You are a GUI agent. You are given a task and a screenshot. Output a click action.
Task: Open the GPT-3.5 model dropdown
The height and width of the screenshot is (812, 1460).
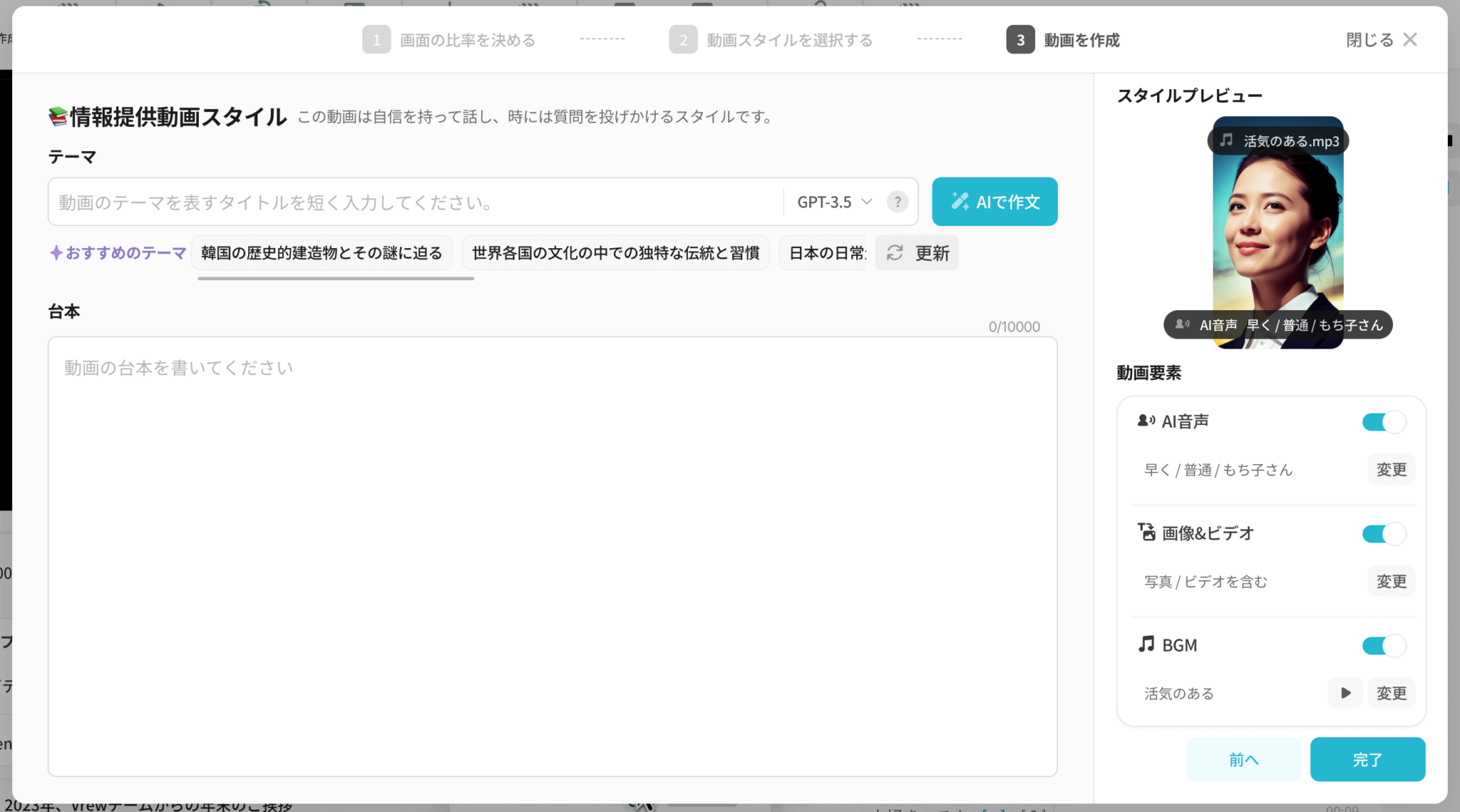click(834, 202)
